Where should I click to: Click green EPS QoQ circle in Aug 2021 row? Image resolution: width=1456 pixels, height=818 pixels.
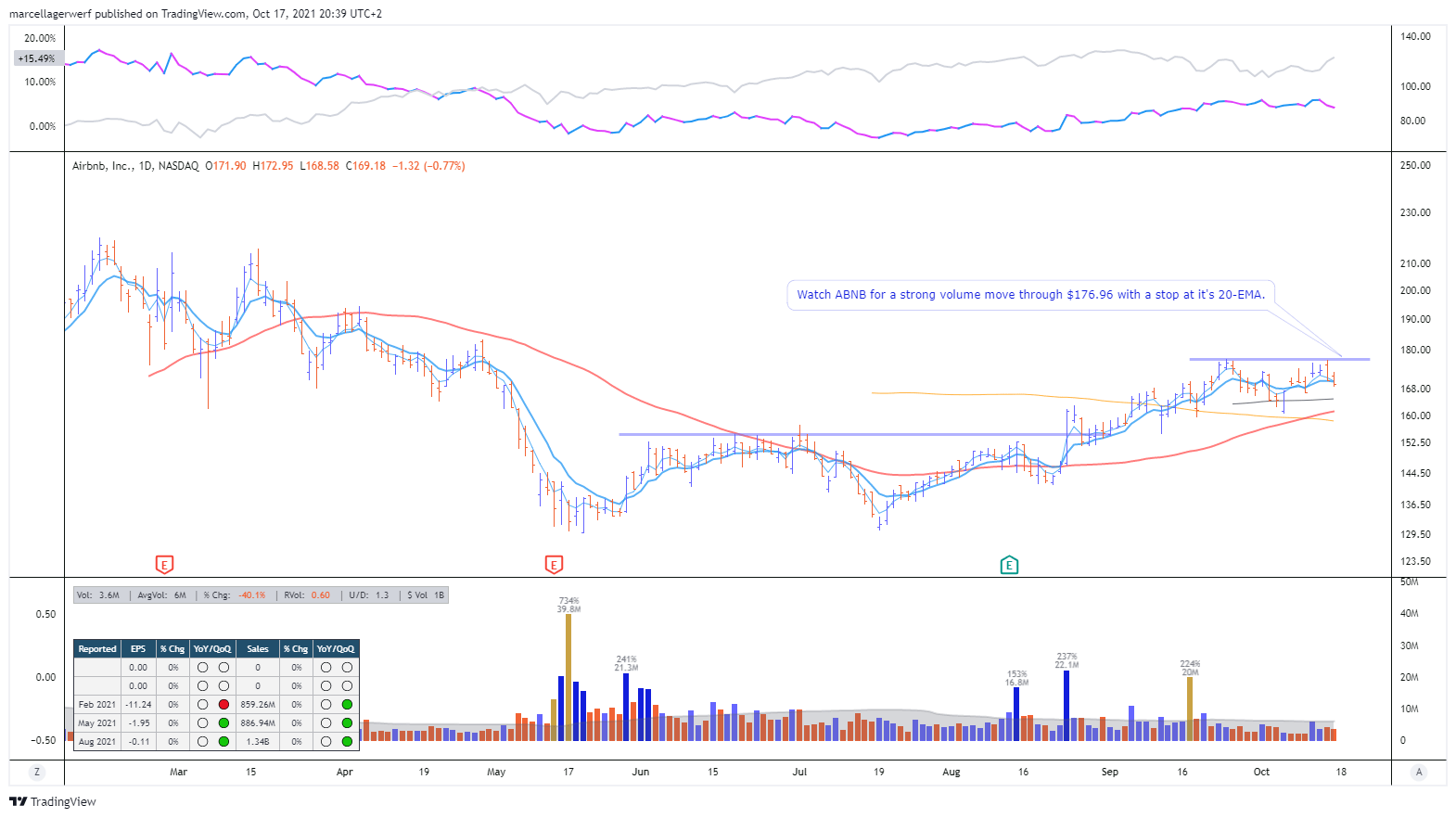coord(224,741)
